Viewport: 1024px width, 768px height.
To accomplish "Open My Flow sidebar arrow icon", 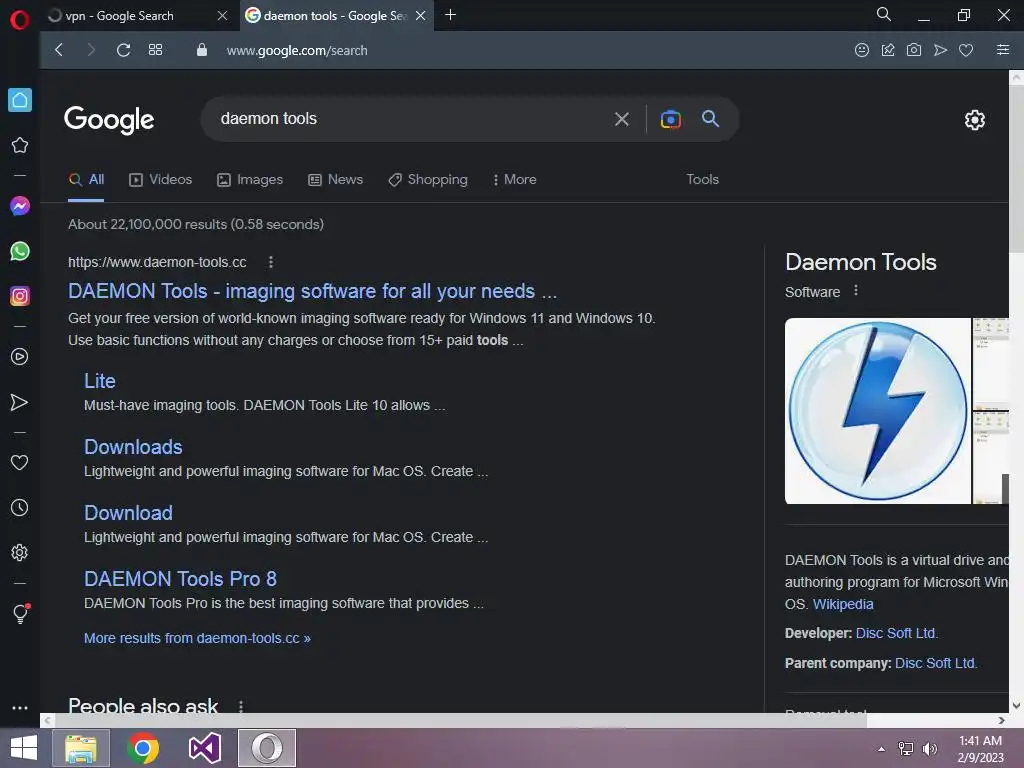I will pyautogui.click(x=20, y=402).
